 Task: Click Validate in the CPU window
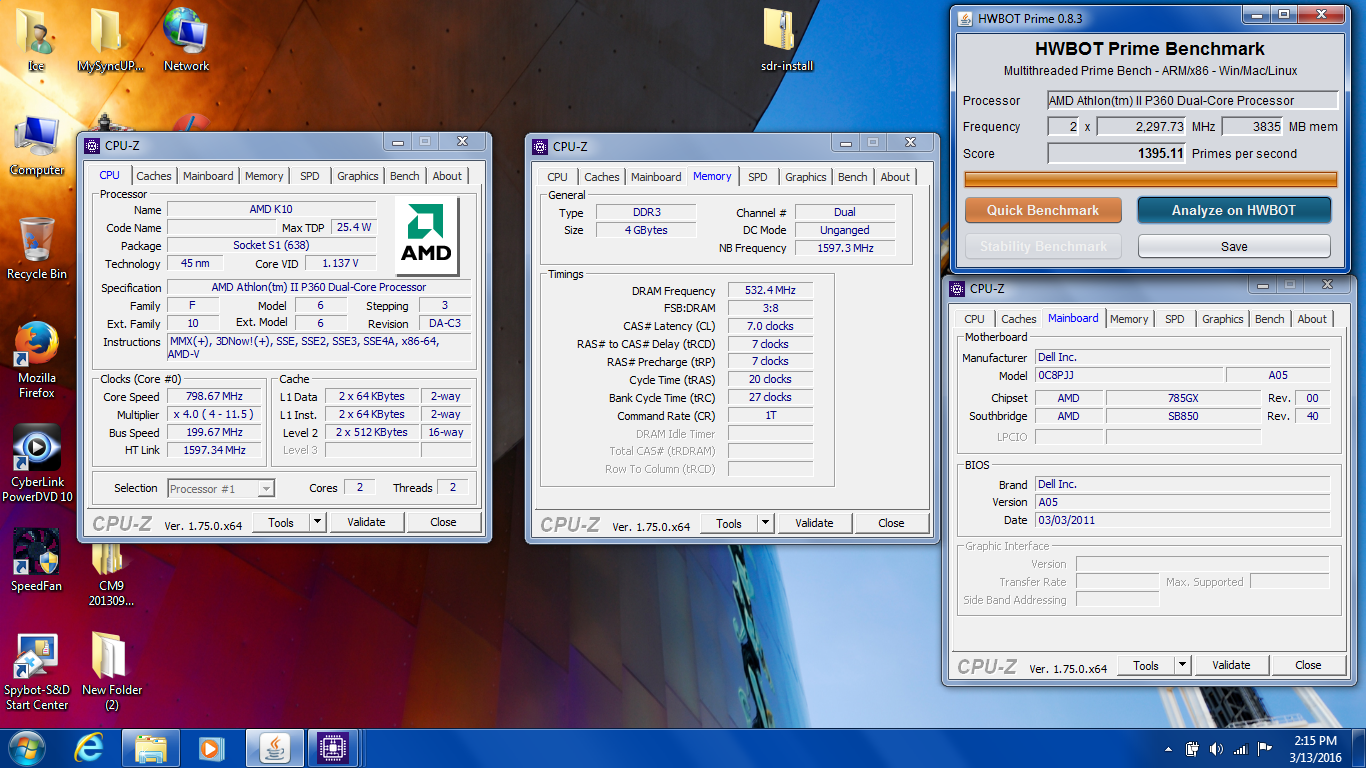pyautogui.click(x=366, y=522)
